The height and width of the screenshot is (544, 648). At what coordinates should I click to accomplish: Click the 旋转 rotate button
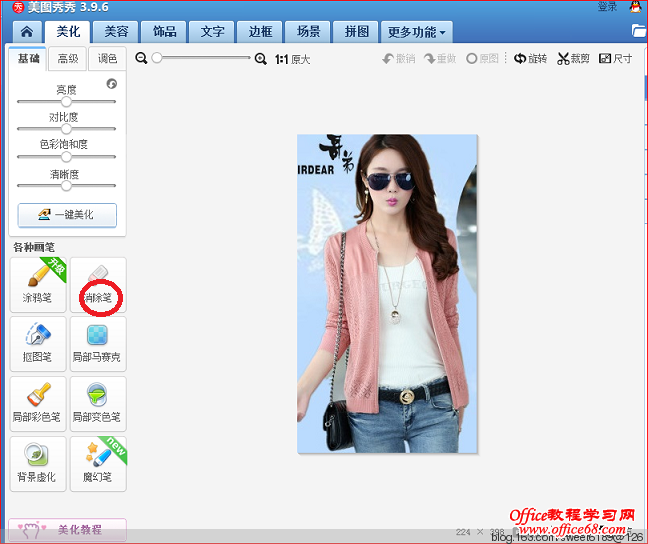tap(530, 59)
